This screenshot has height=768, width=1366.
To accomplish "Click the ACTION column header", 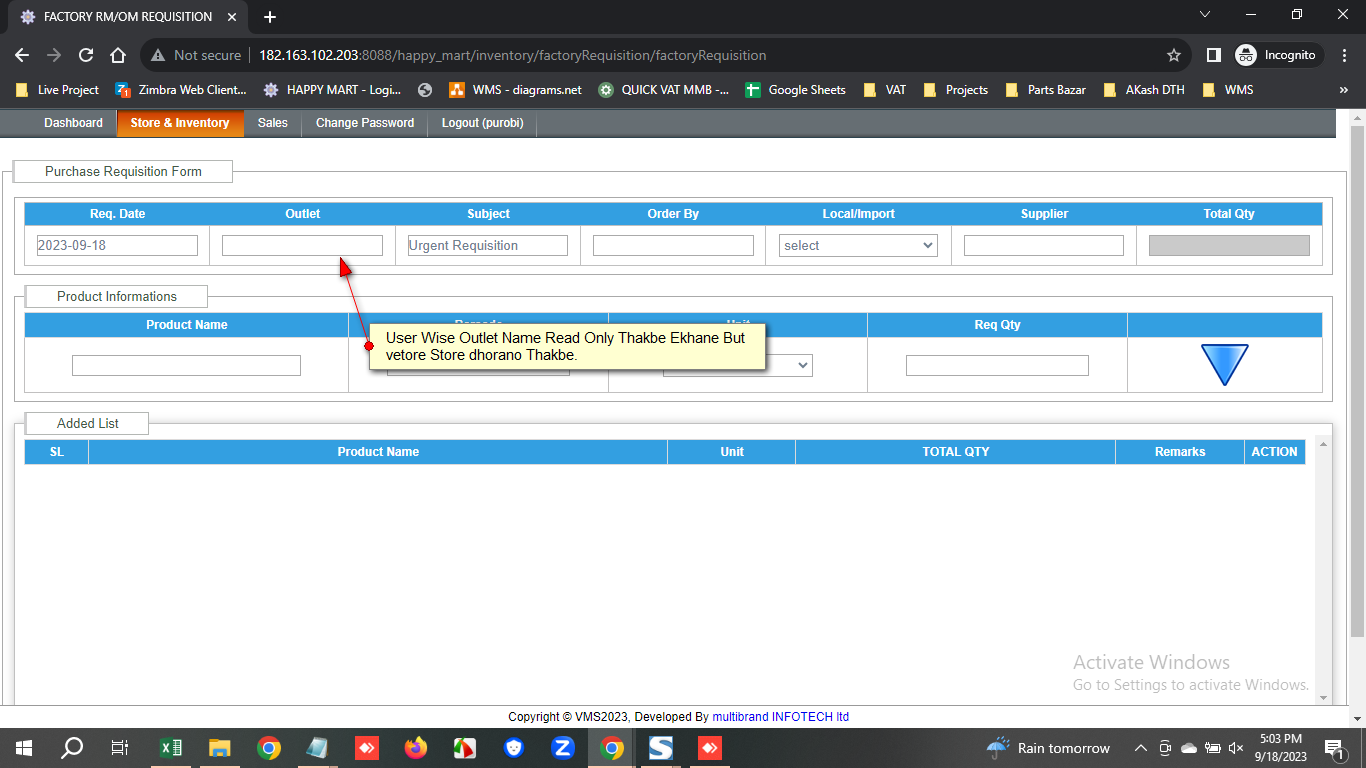I will pyautogui.click(x=1274, y=452).
